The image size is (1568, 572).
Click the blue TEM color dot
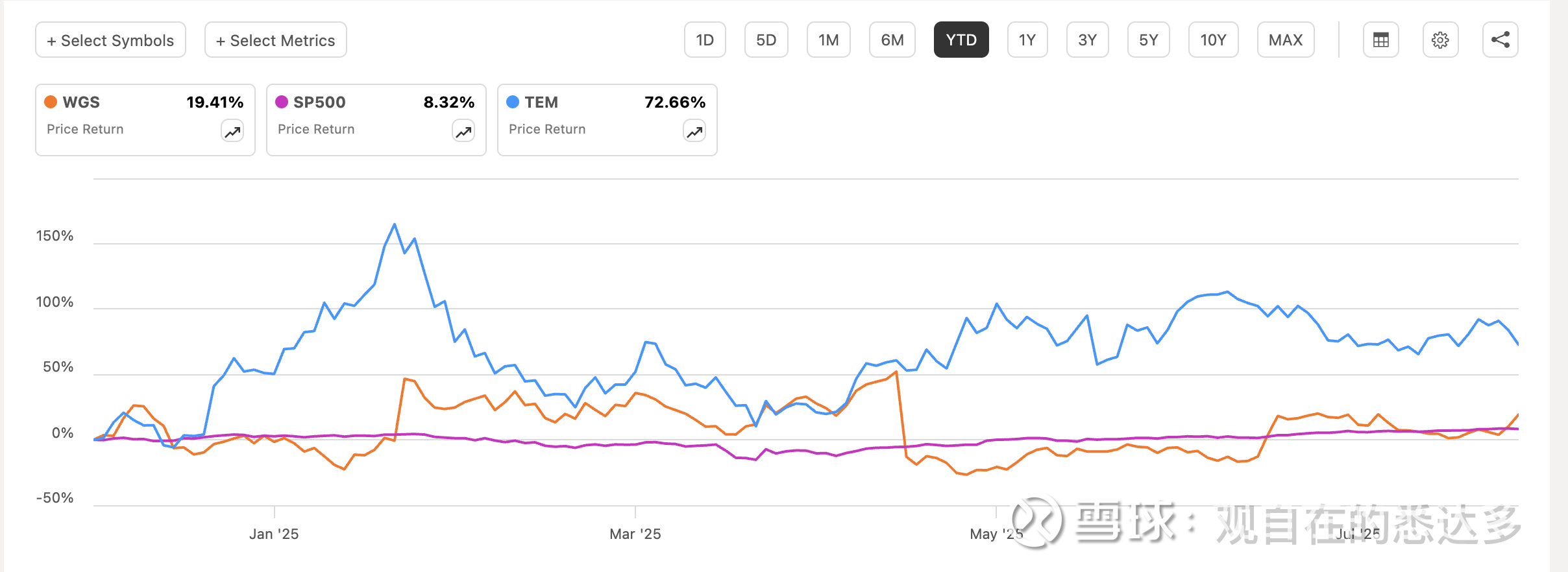[x=513, y=102]
